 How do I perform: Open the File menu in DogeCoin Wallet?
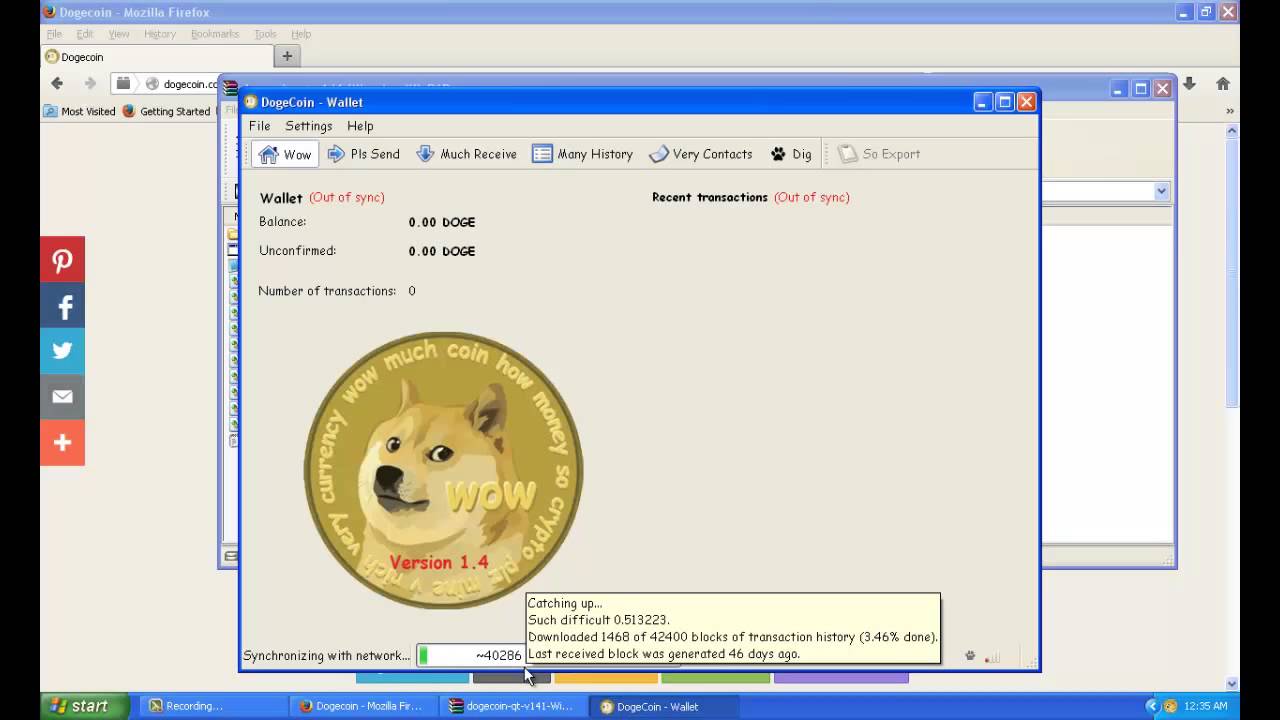[x=259, y=126]
